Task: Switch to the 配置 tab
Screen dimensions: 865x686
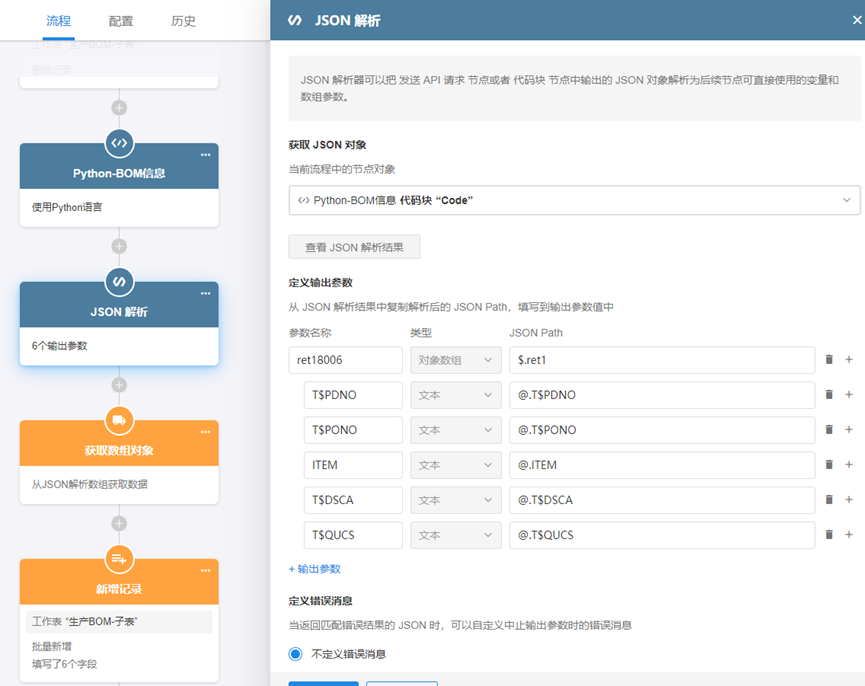Action: coord(120,21)
